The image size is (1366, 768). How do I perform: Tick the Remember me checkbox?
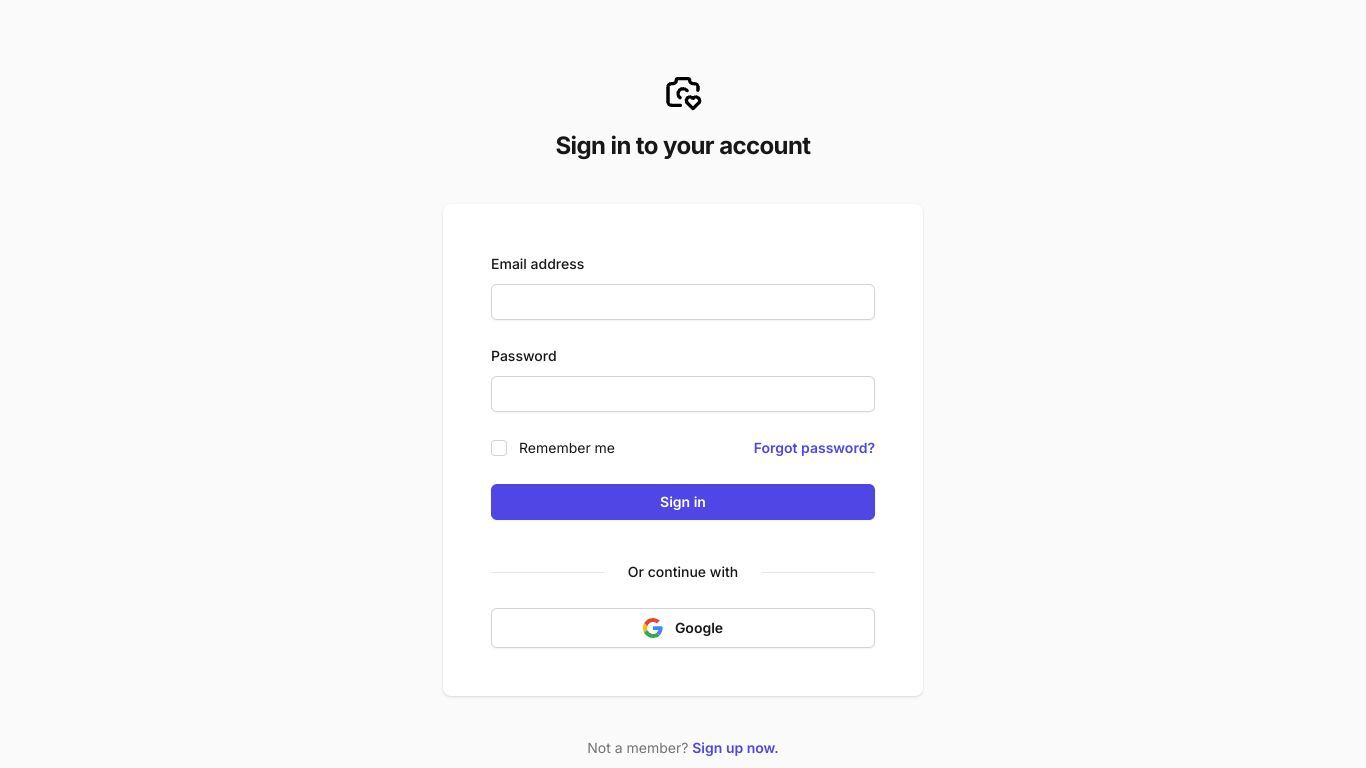(x=499, y=448)
